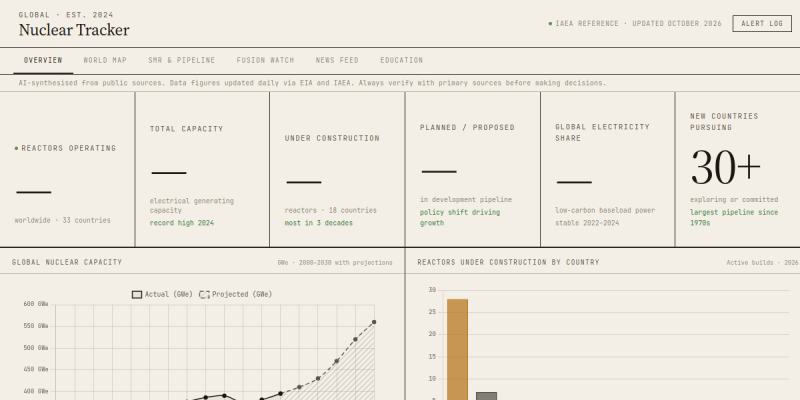The height and width of the screenshot is (400, 800).
Task: Click 'in development pipeline' caption
Action: (466, 199)
